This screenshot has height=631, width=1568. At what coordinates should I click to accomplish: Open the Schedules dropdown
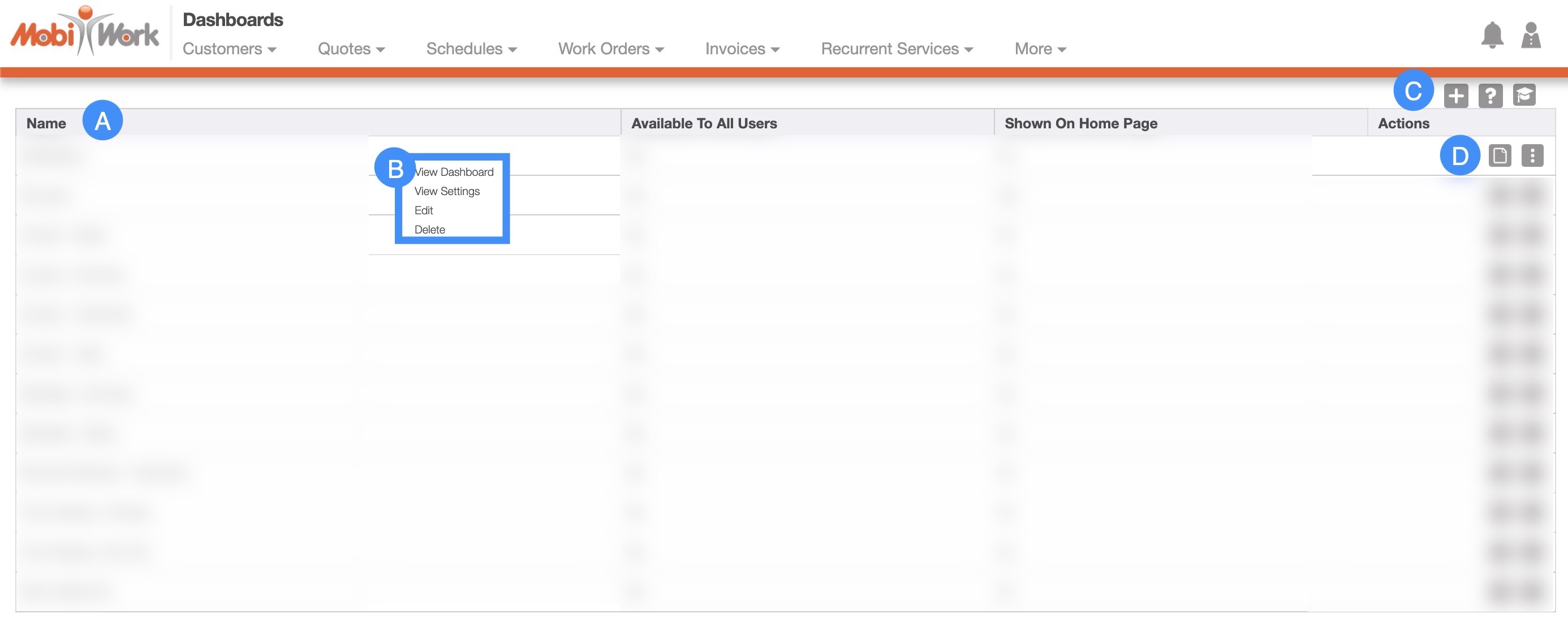coord(471,49)
